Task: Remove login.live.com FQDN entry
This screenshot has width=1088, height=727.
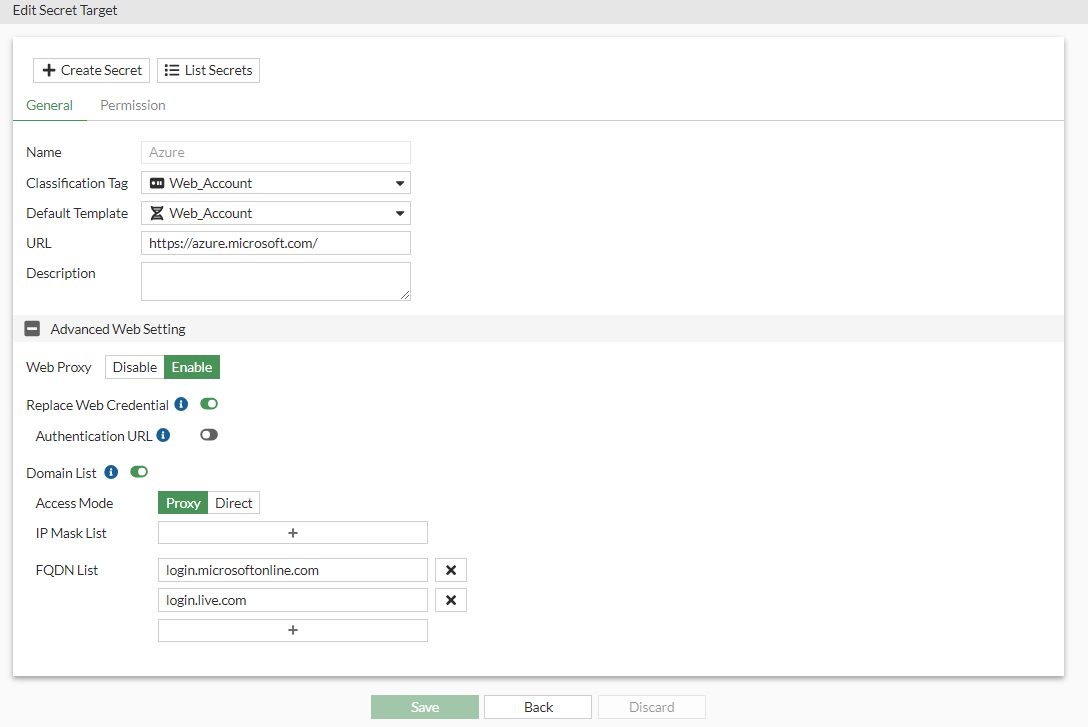Action: coord(450,600)
